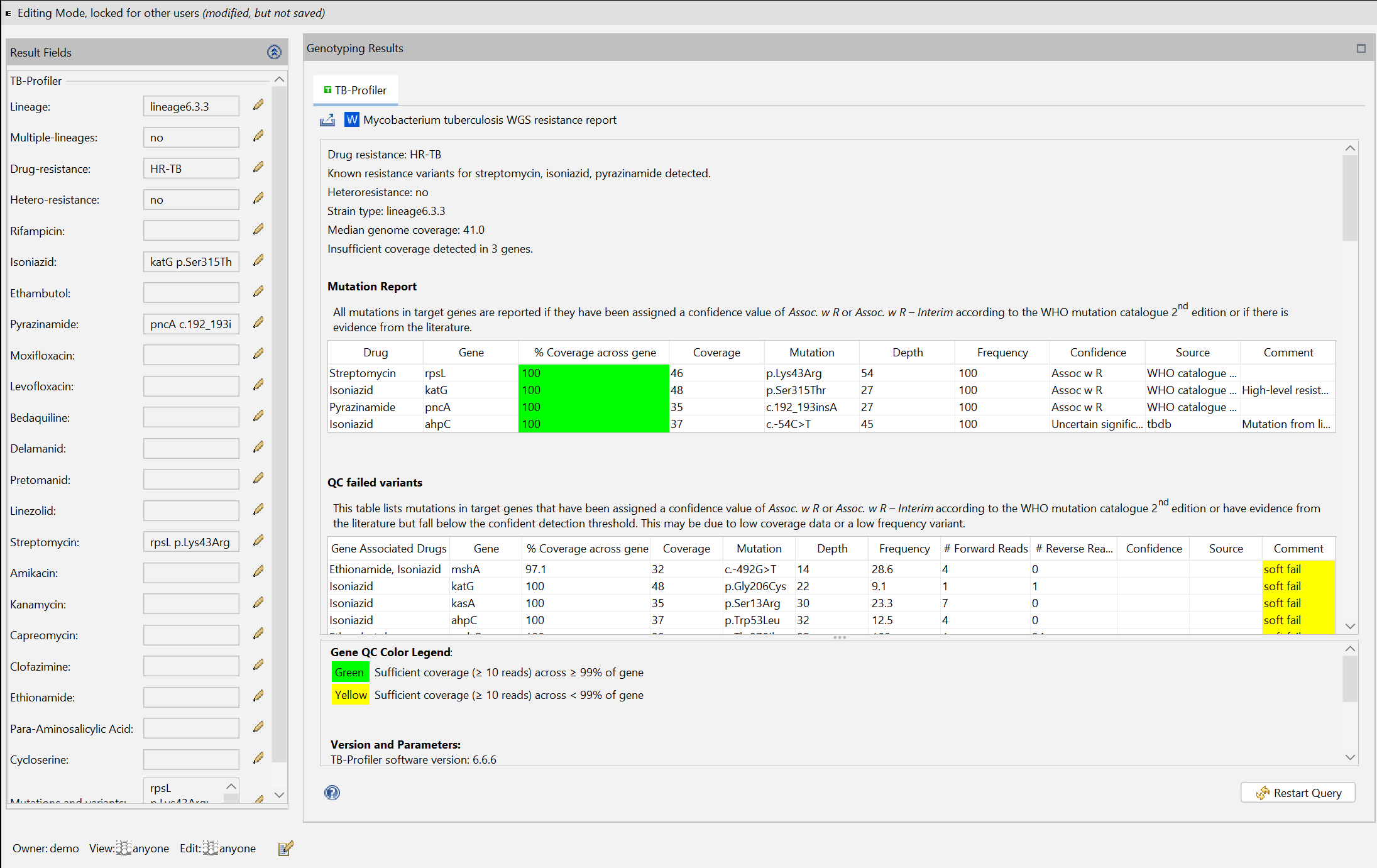
Task: Click the edit notes icon near owner info
Action: tap(285, 849)
